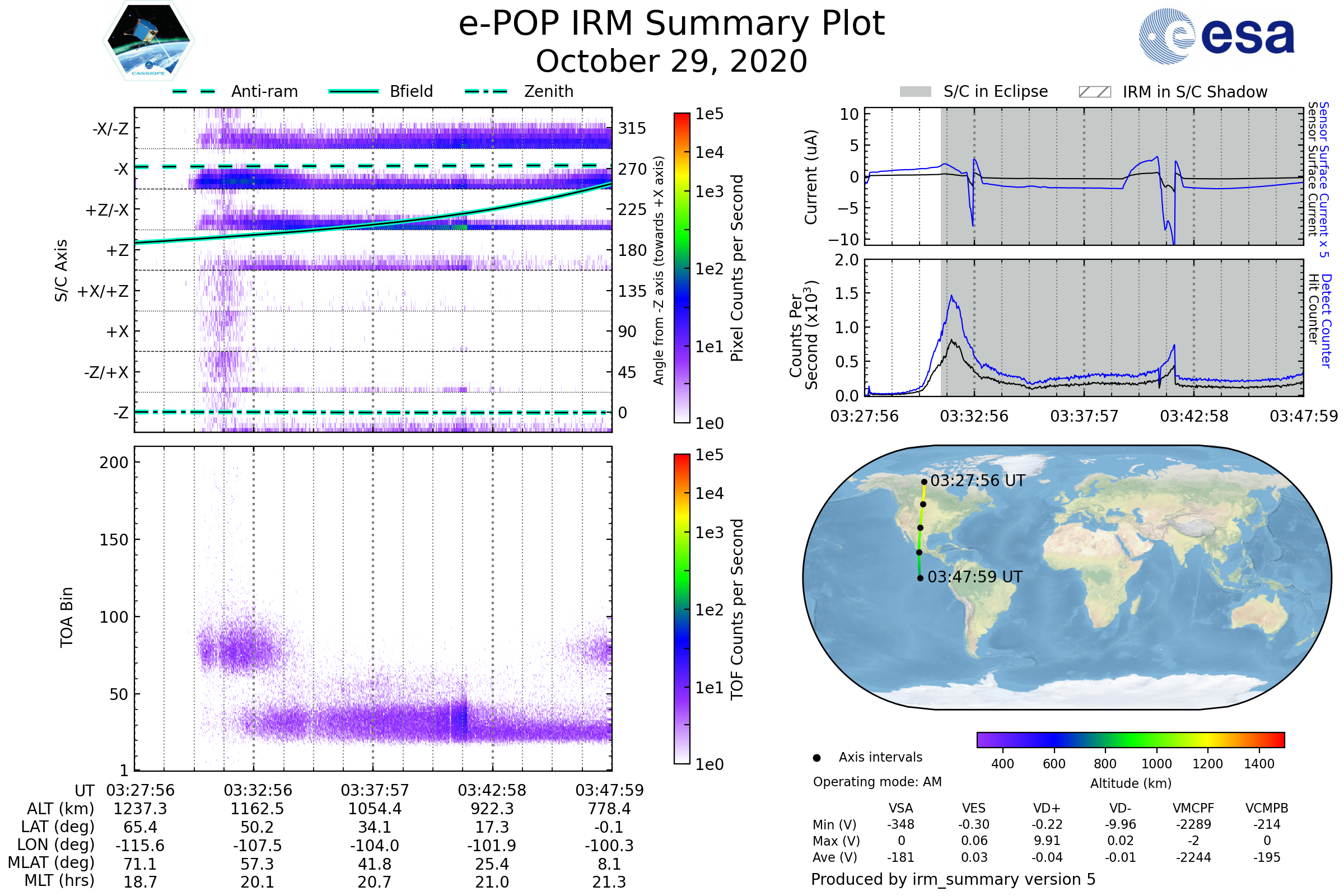The width and height of the screenshot is (1344, 896).
Task: Click the e-POP IRM Summary Plot title
Action: pyautogui.click(x=671, y=24)
